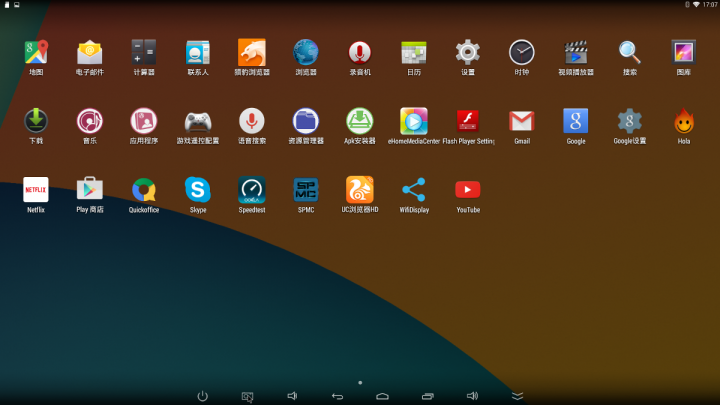Open the Downloads app (下载)
The height and width of the screenshot is (405, 720).
[x=36, y=121]
